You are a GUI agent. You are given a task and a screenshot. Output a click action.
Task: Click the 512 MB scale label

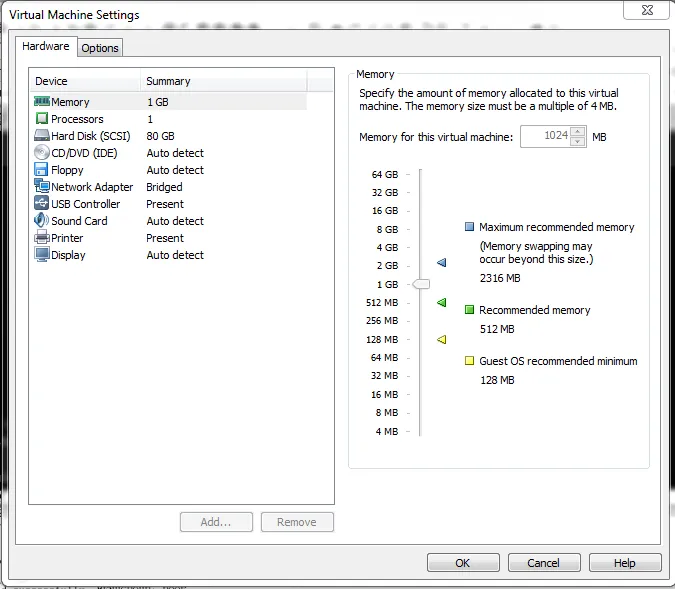[382, 303]
